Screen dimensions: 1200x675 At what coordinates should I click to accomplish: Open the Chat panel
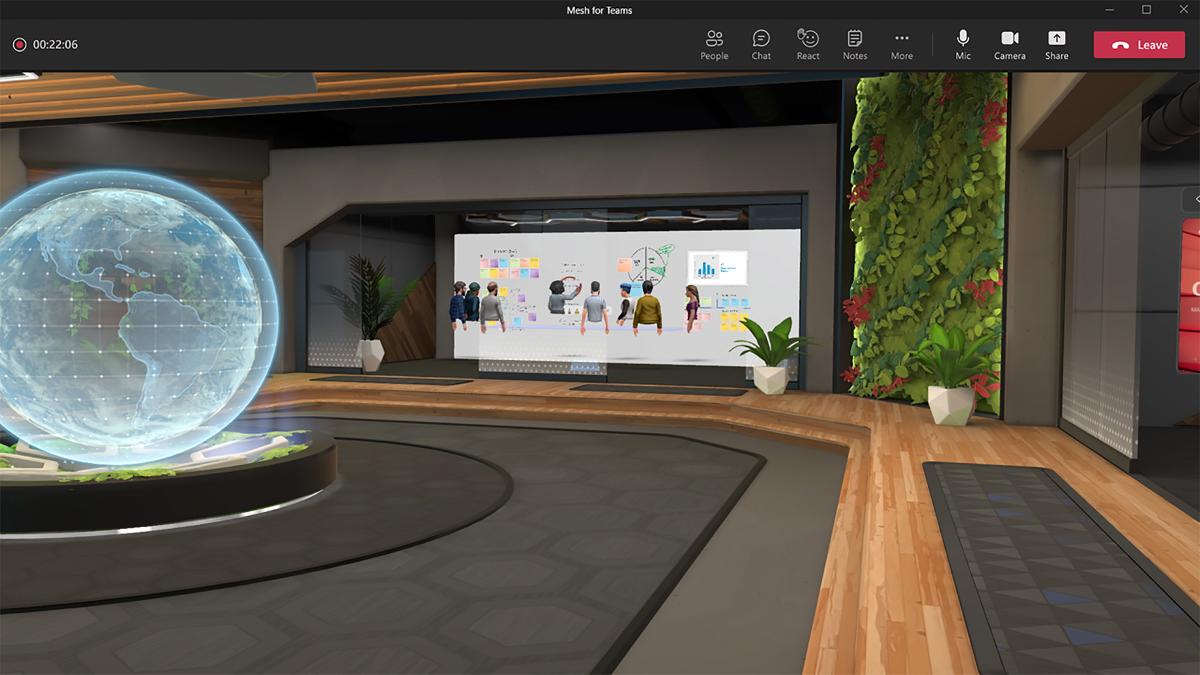pos(760,43)
